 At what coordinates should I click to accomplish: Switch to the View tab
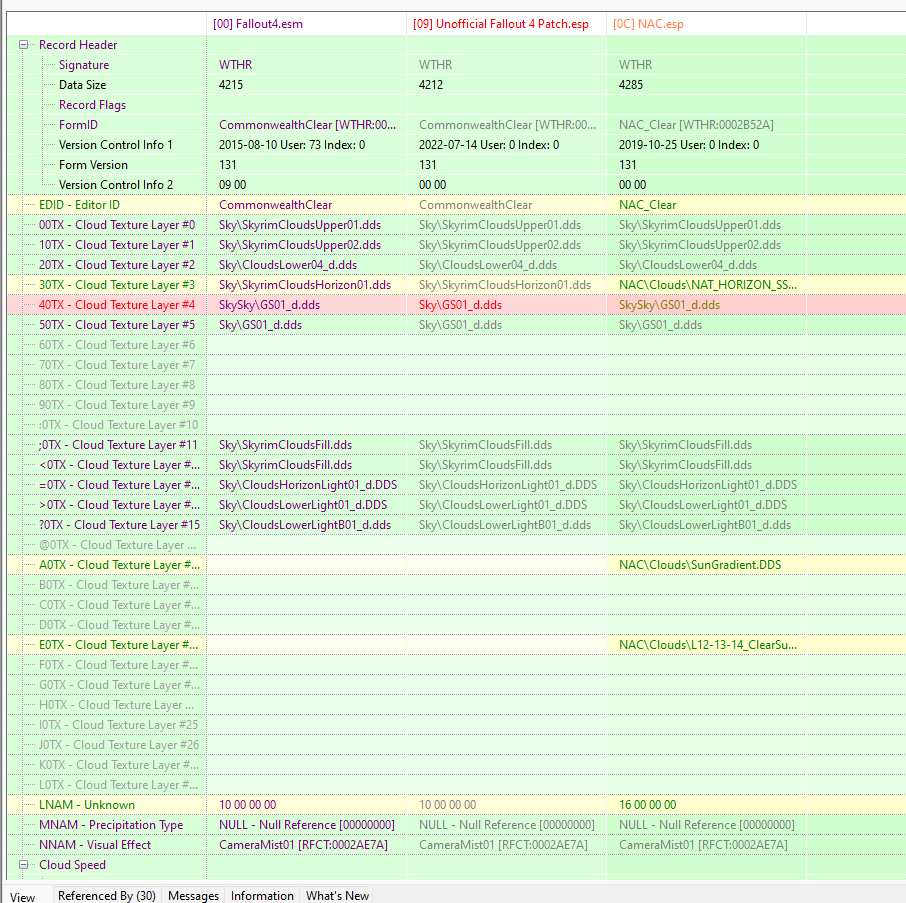coord(23,896)
